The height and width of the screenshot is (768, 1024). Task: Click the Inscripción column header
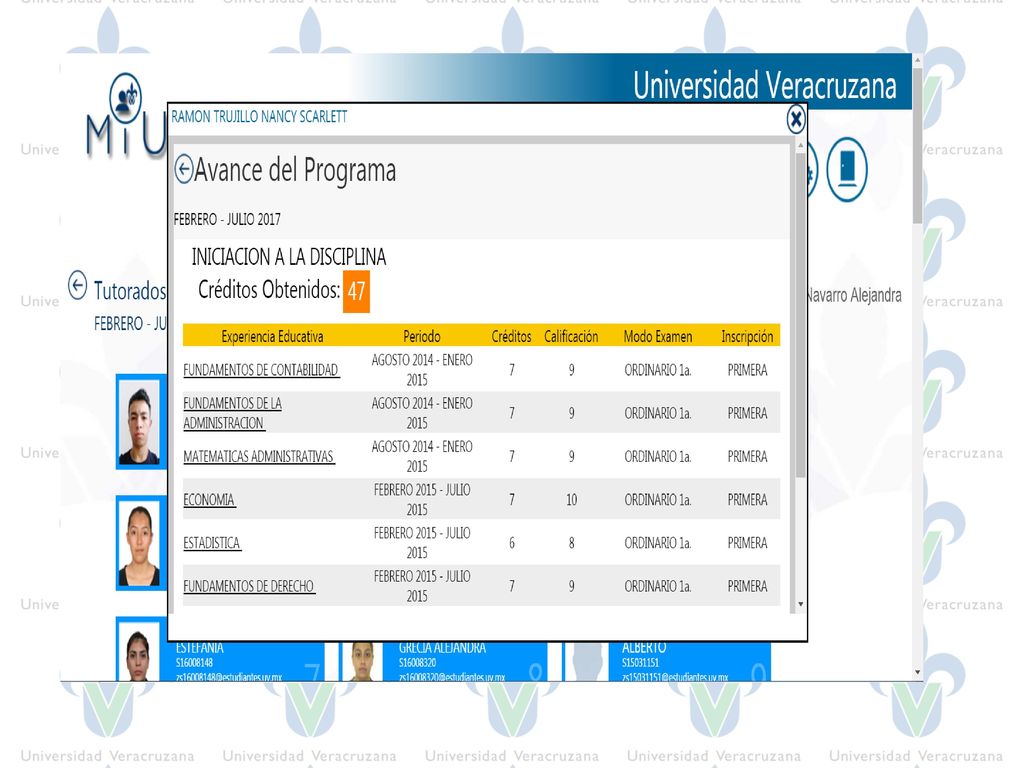pos(747,336)
